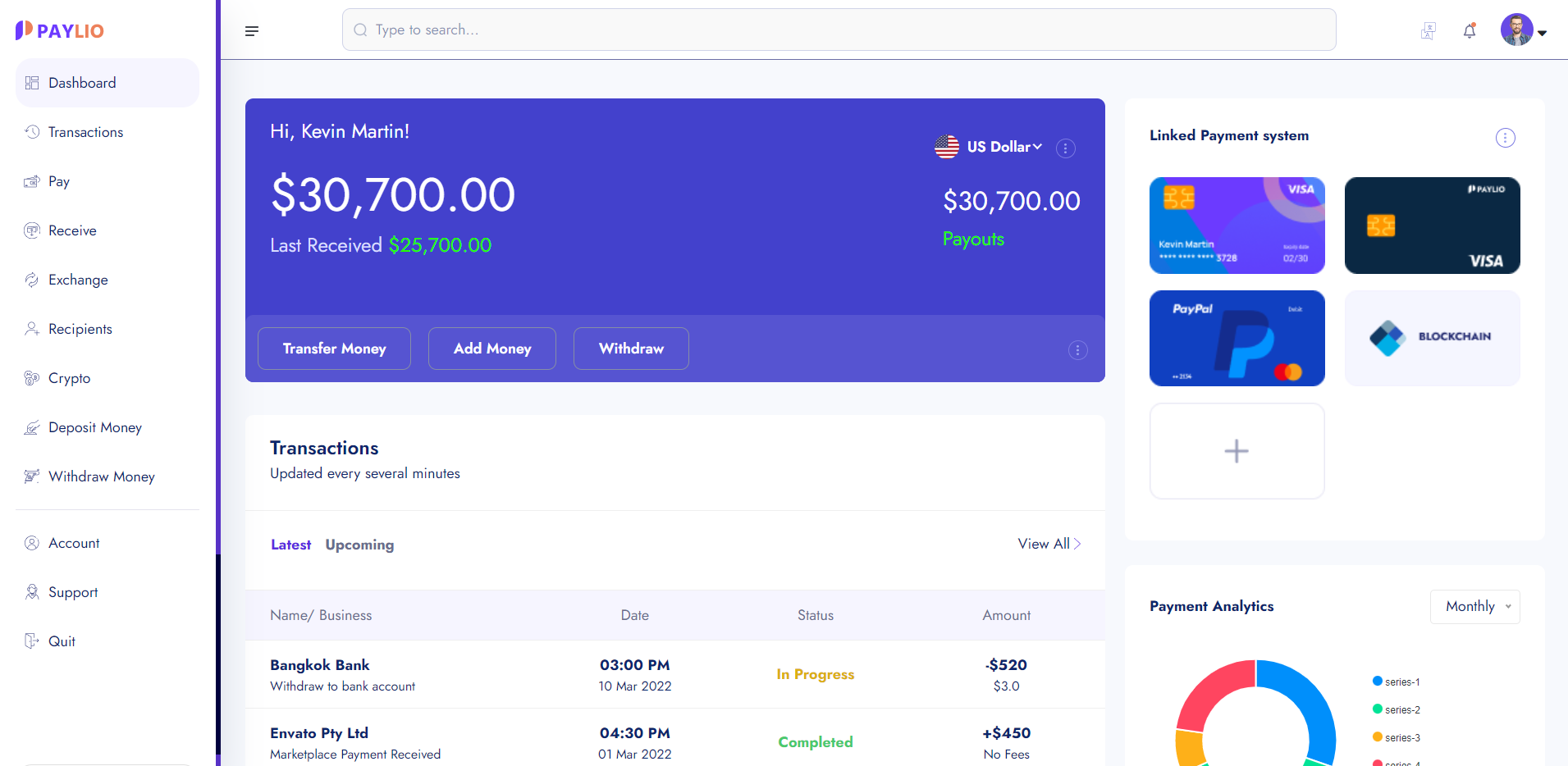Click the -$520 amount
This screenshot has width=1568, height=766.
[1006, 665]
